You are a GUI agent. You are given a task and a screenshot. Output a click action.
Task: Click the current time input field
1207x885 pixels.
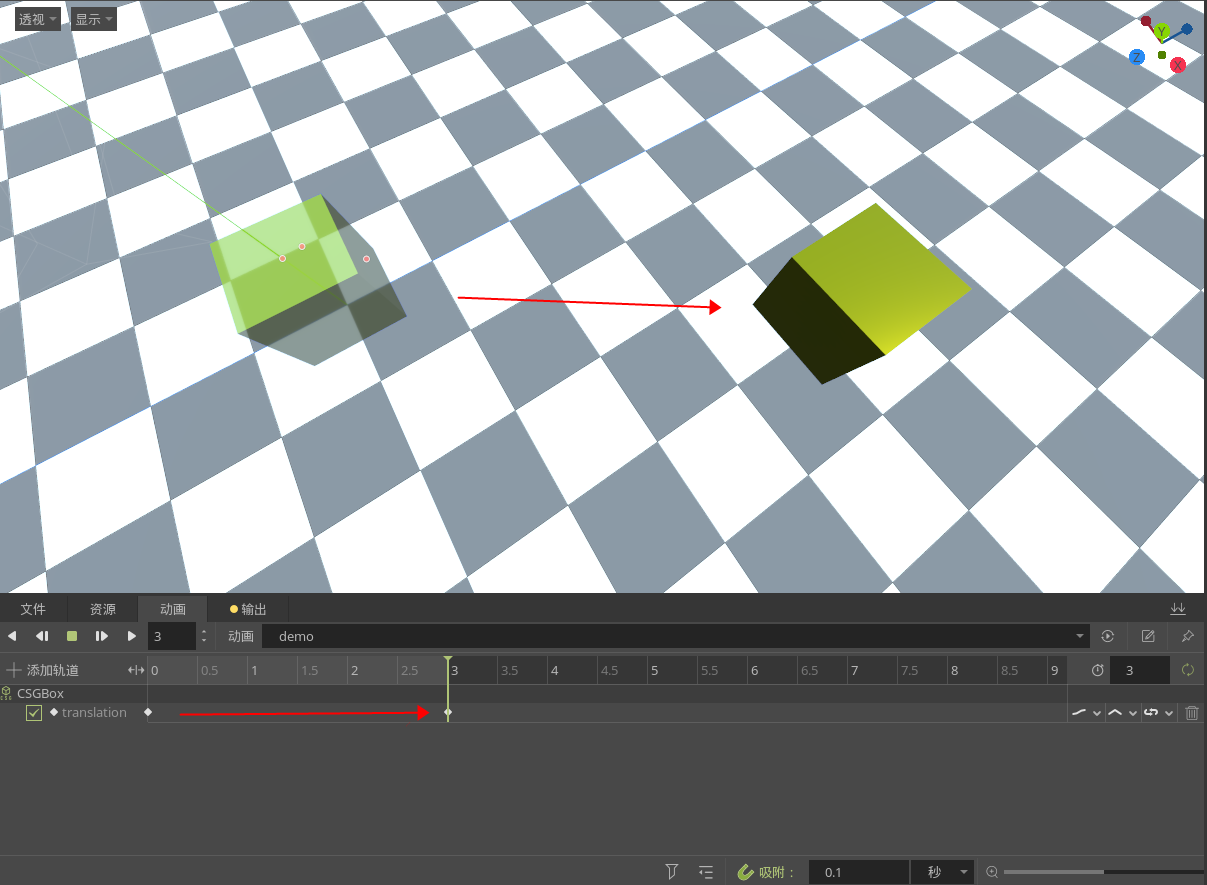click(x=173, y=636)
